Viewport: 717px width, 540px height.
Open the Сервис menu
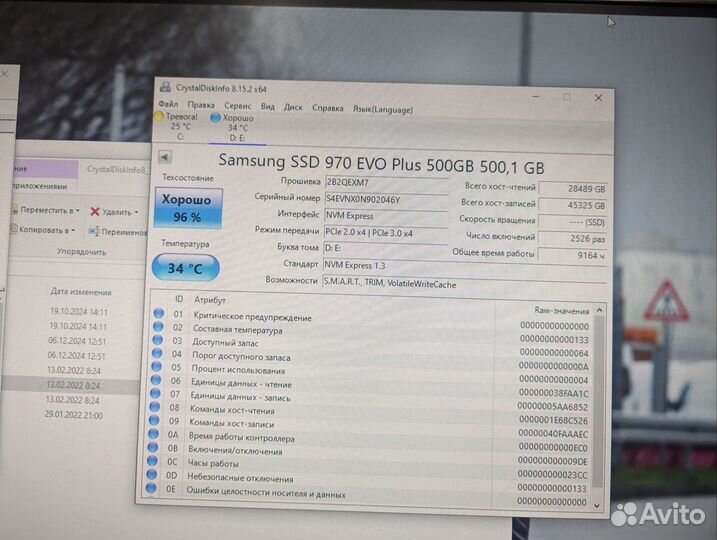pos(237,106)
